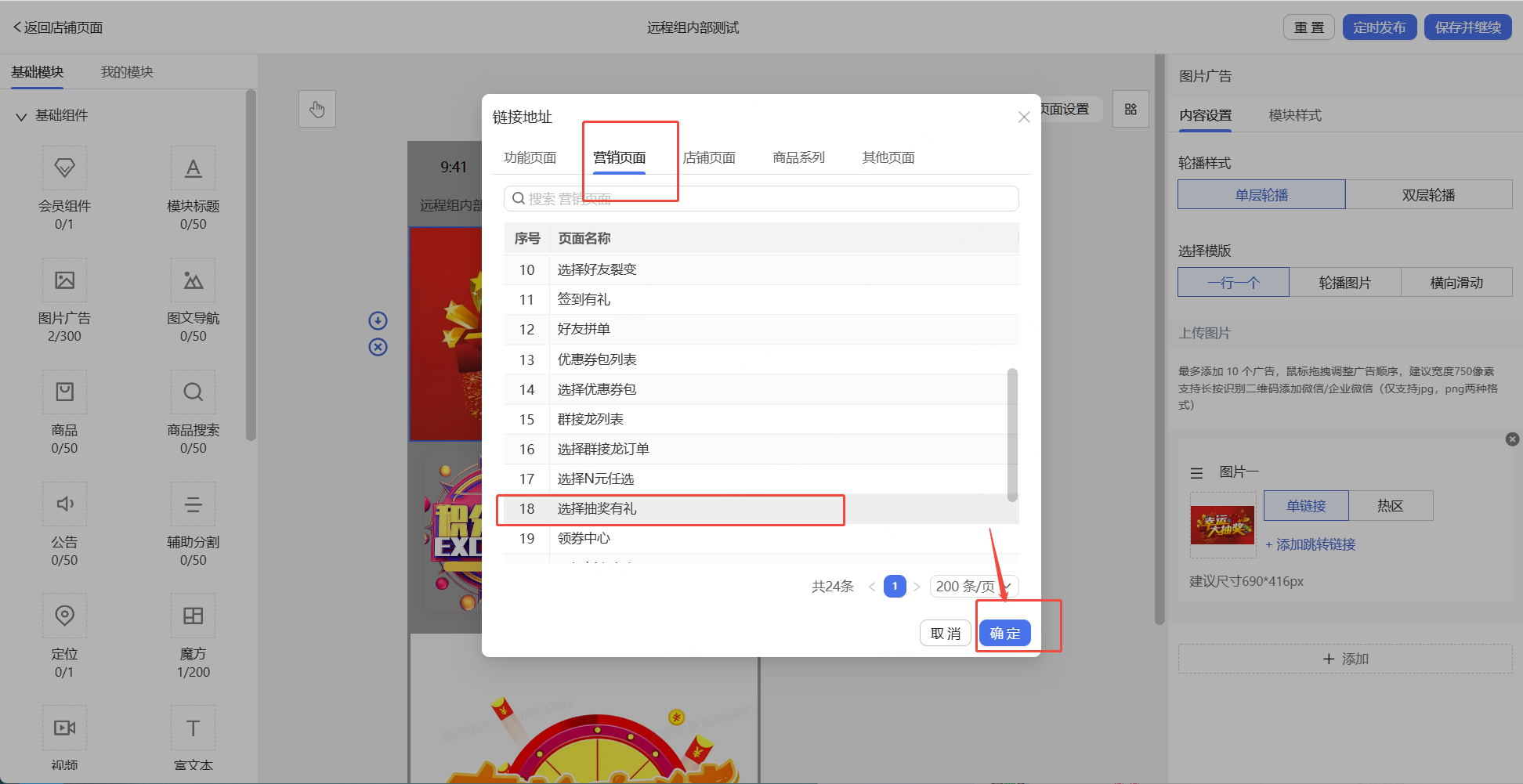Insert the 视频 video component
Image resolution: width=1523 pixels, height=784 pixels.
coord(65,728)
